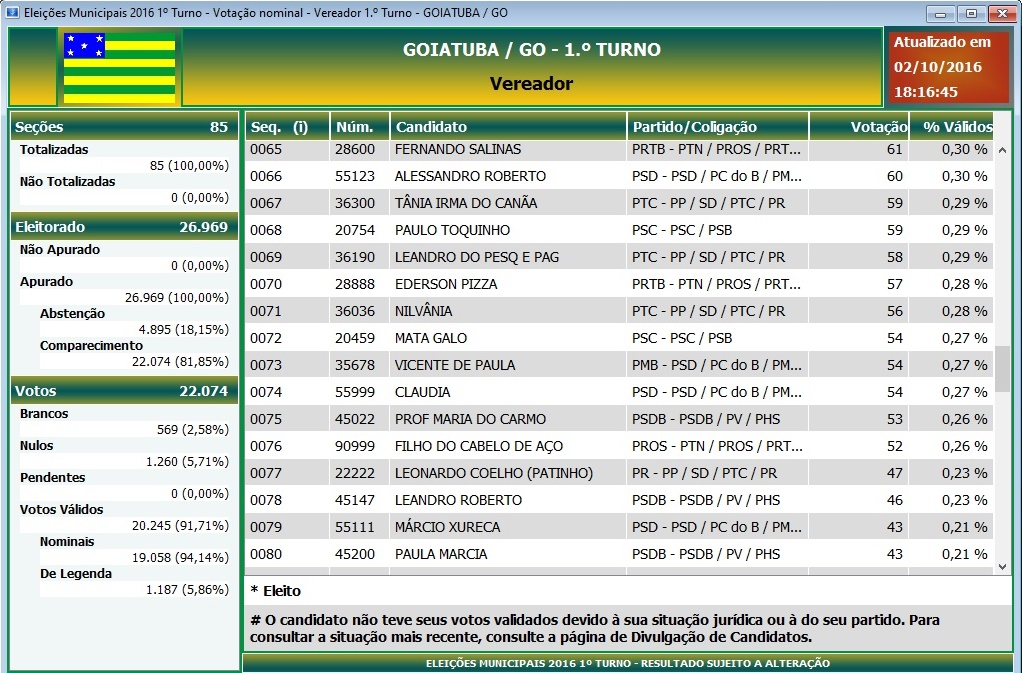Click PMB coalition cell for Vicente de Paula

(x=716, y=365)
